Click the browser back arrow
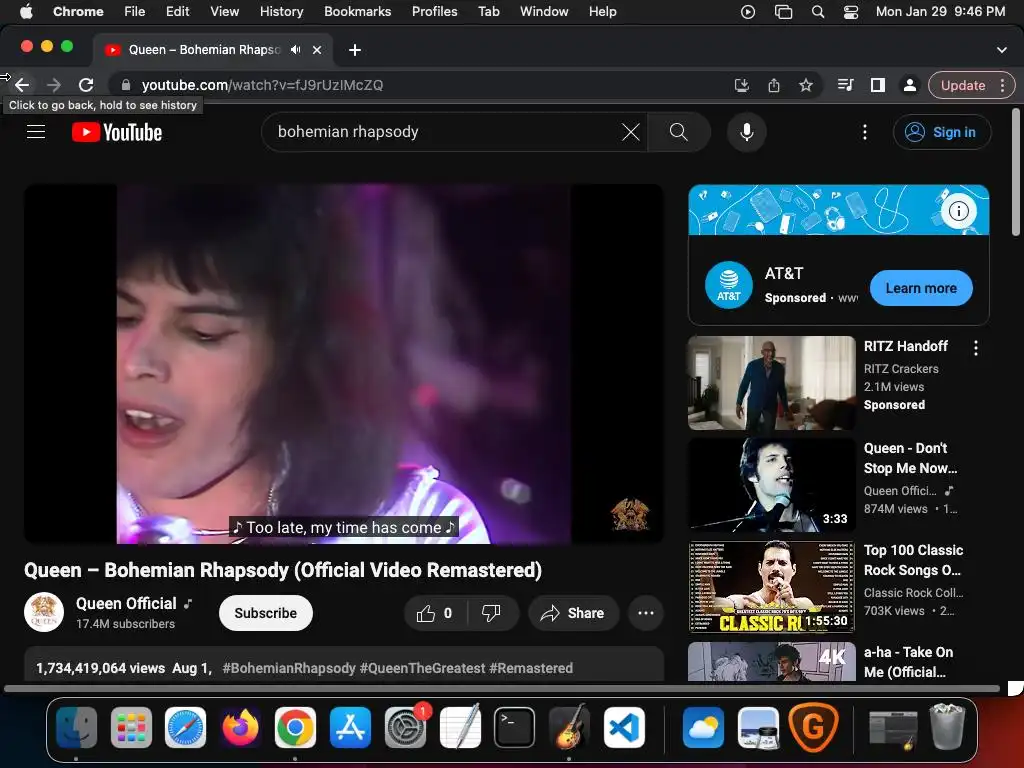1024x768 pixels. 22,85
